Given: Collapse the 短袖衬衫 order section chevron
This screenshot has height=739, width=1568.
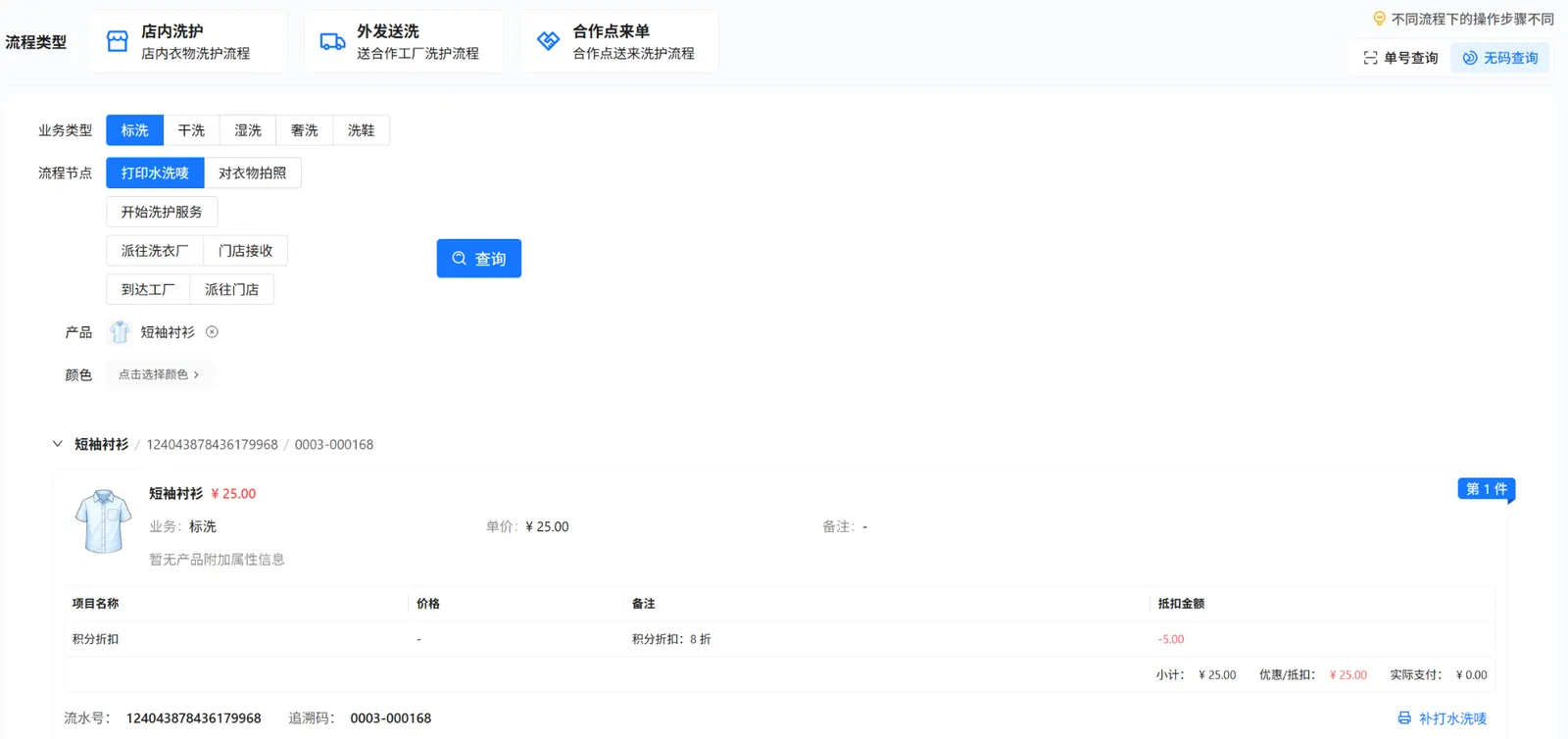Looking at the screenshot, I should pyautogui.click(x=57, y=444).
